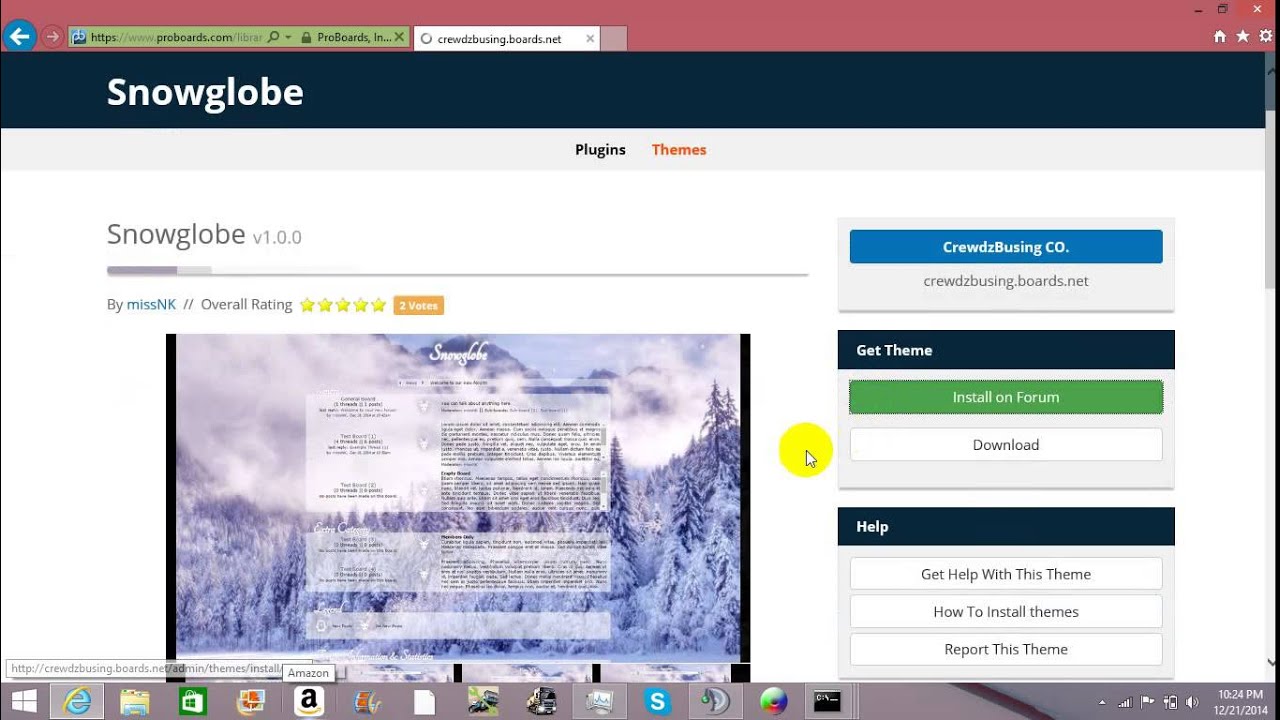Click the Snowglobe theme preview image
The height and width of the screenshot is (720, 1280).
[458, 498]
